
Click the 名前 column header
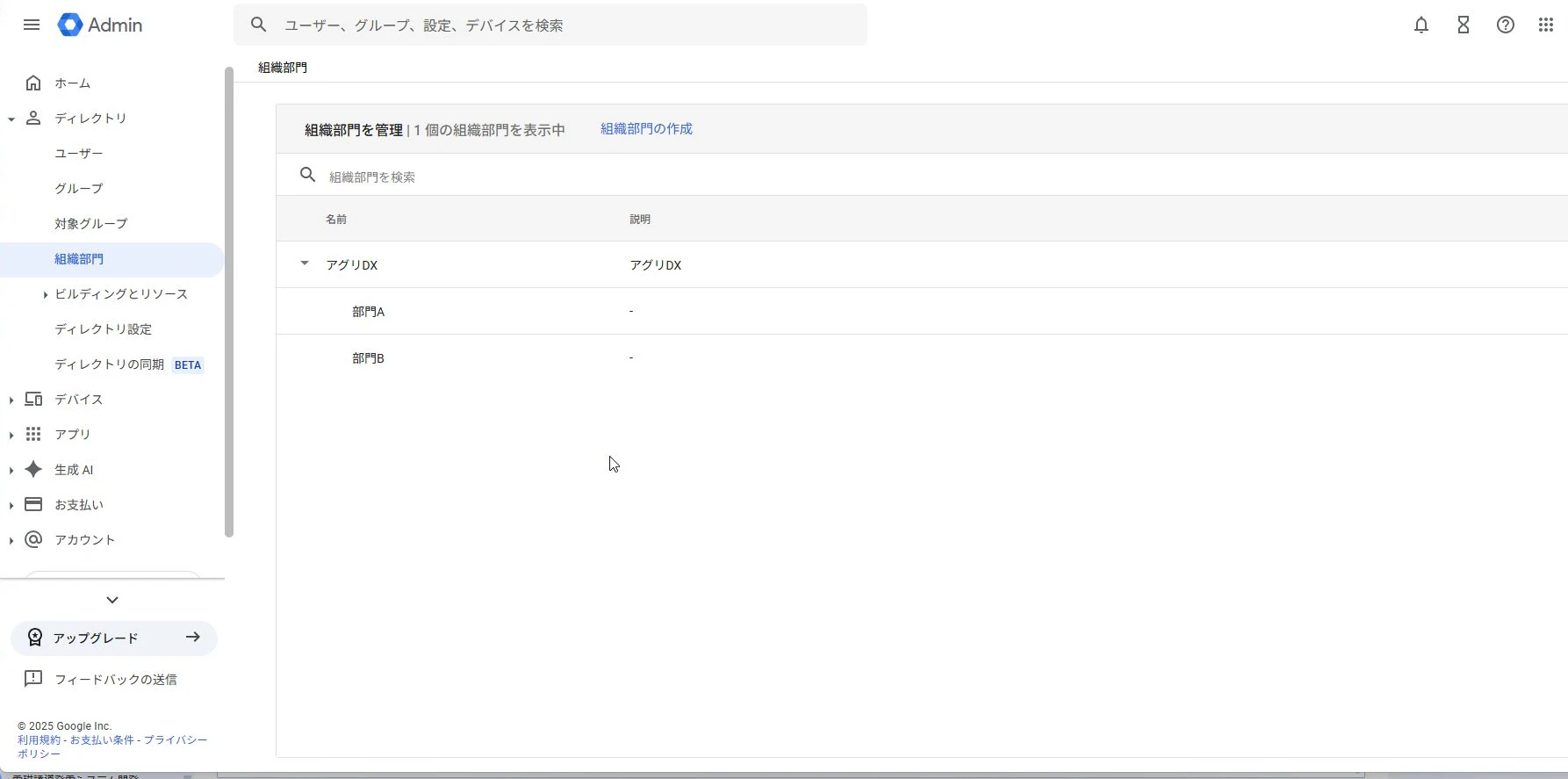[x=336, y=220]
